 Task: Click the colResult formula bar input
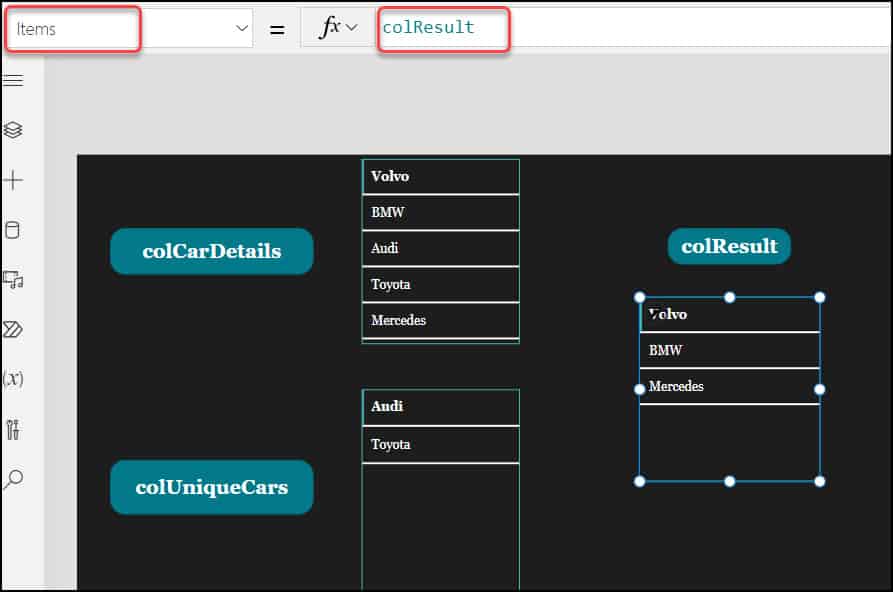pos(632,27)
